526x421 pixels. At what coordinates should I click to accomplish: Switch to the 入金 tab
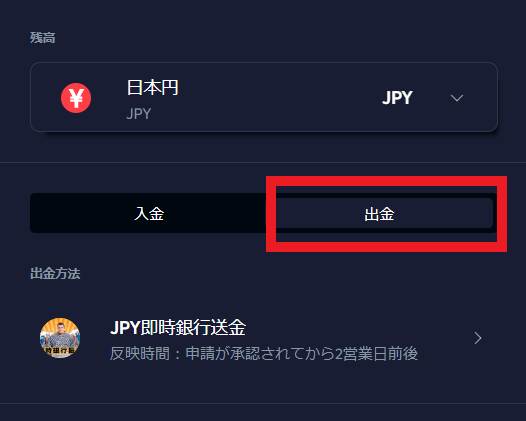tap(149, 213)
